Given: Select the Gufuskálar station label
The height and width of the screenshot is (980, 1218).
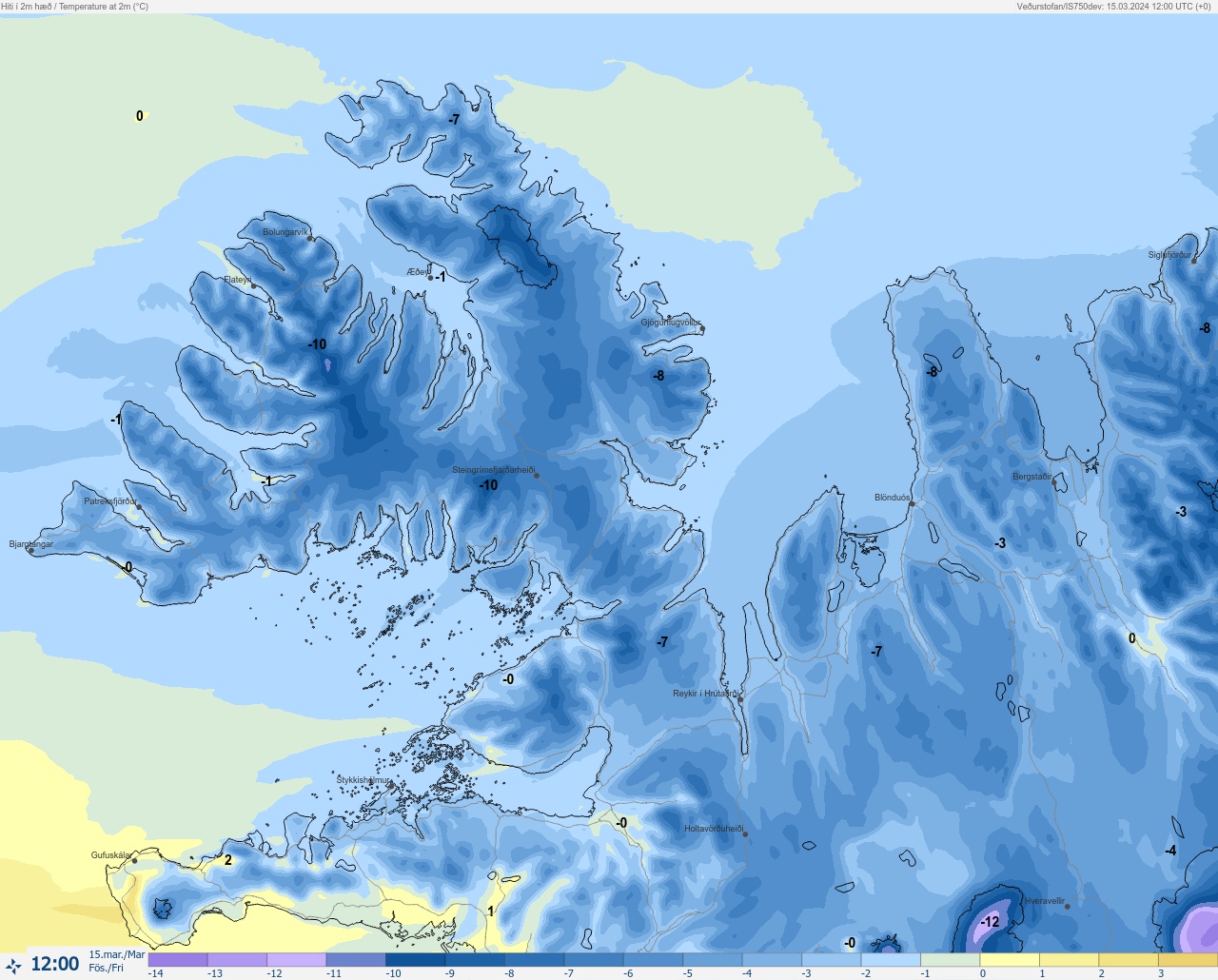Looking at the screenshot, I should (110, 855).
